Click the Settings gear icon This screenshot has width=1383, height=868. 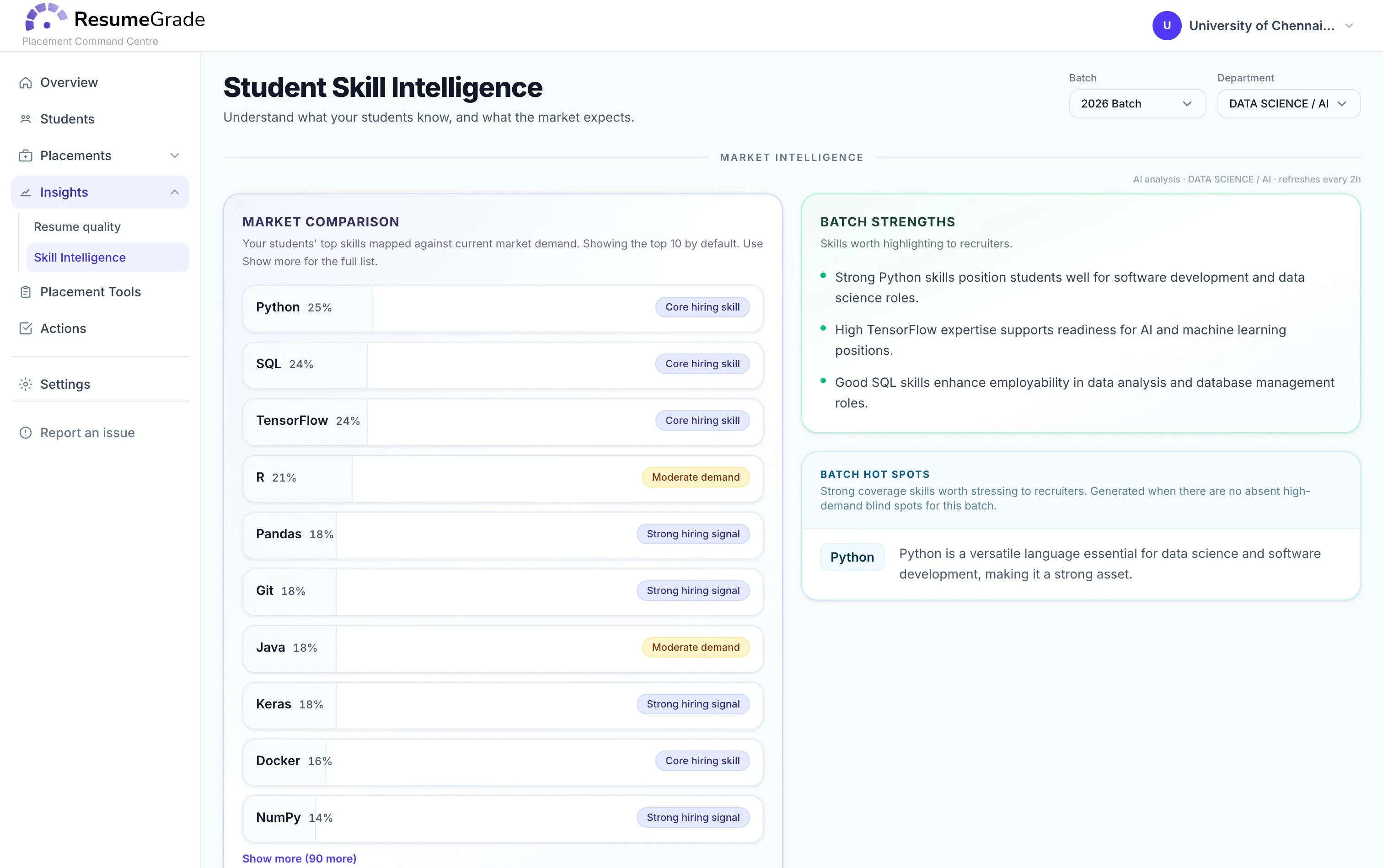click(x=25, y=384)
